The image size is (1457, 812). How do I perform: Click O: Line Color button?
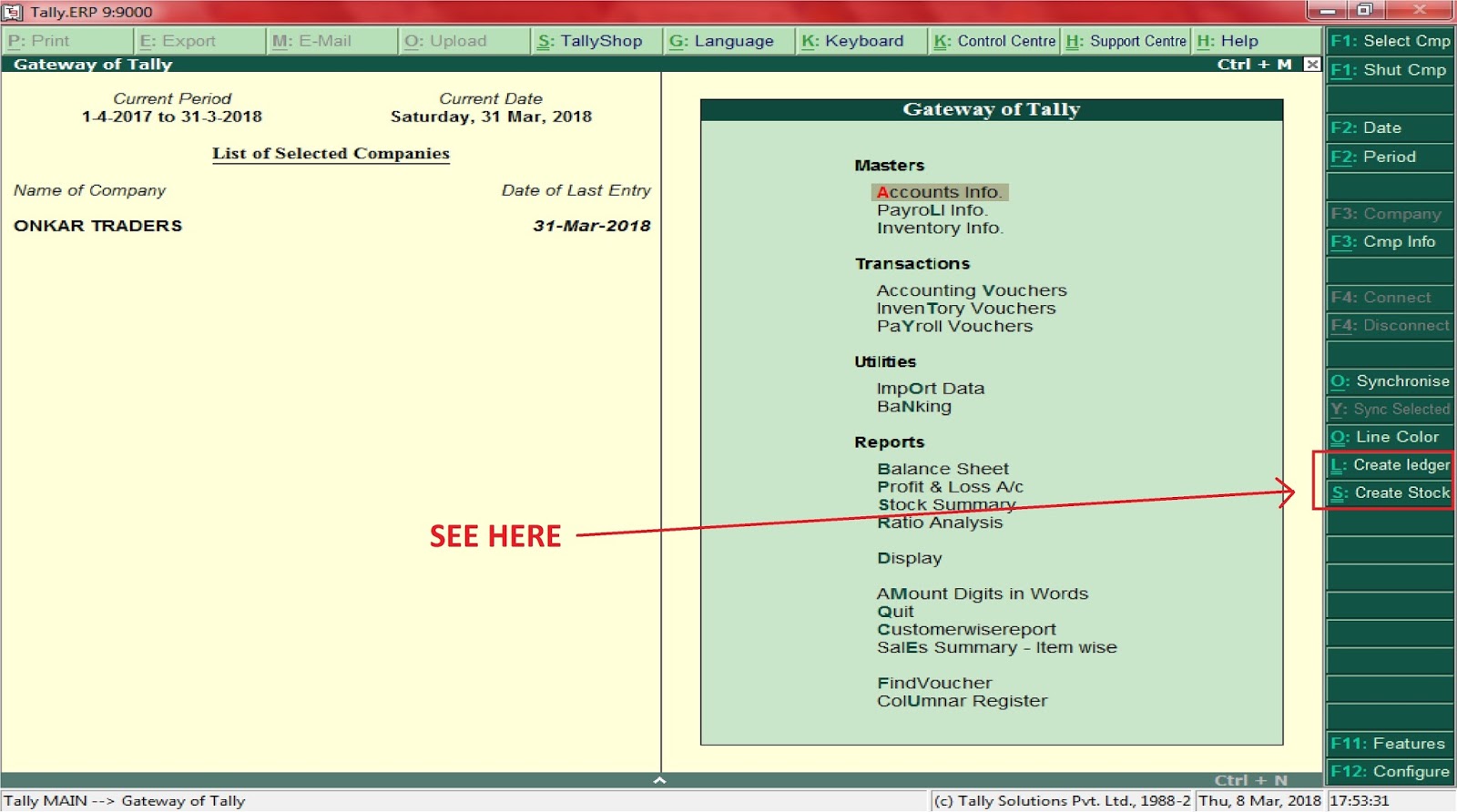pyautogui.click(x=1390, y=437)
